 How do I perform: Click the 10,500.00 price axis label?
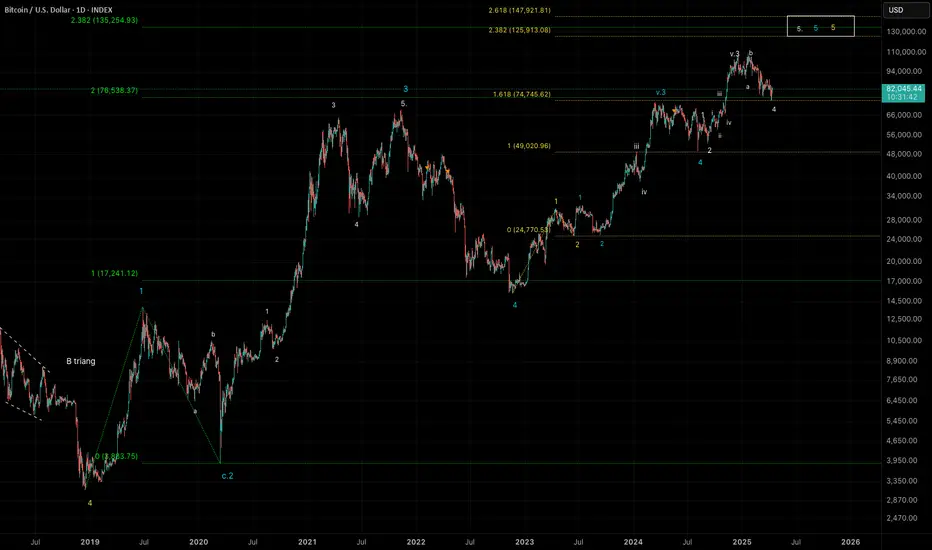(904, 341)
